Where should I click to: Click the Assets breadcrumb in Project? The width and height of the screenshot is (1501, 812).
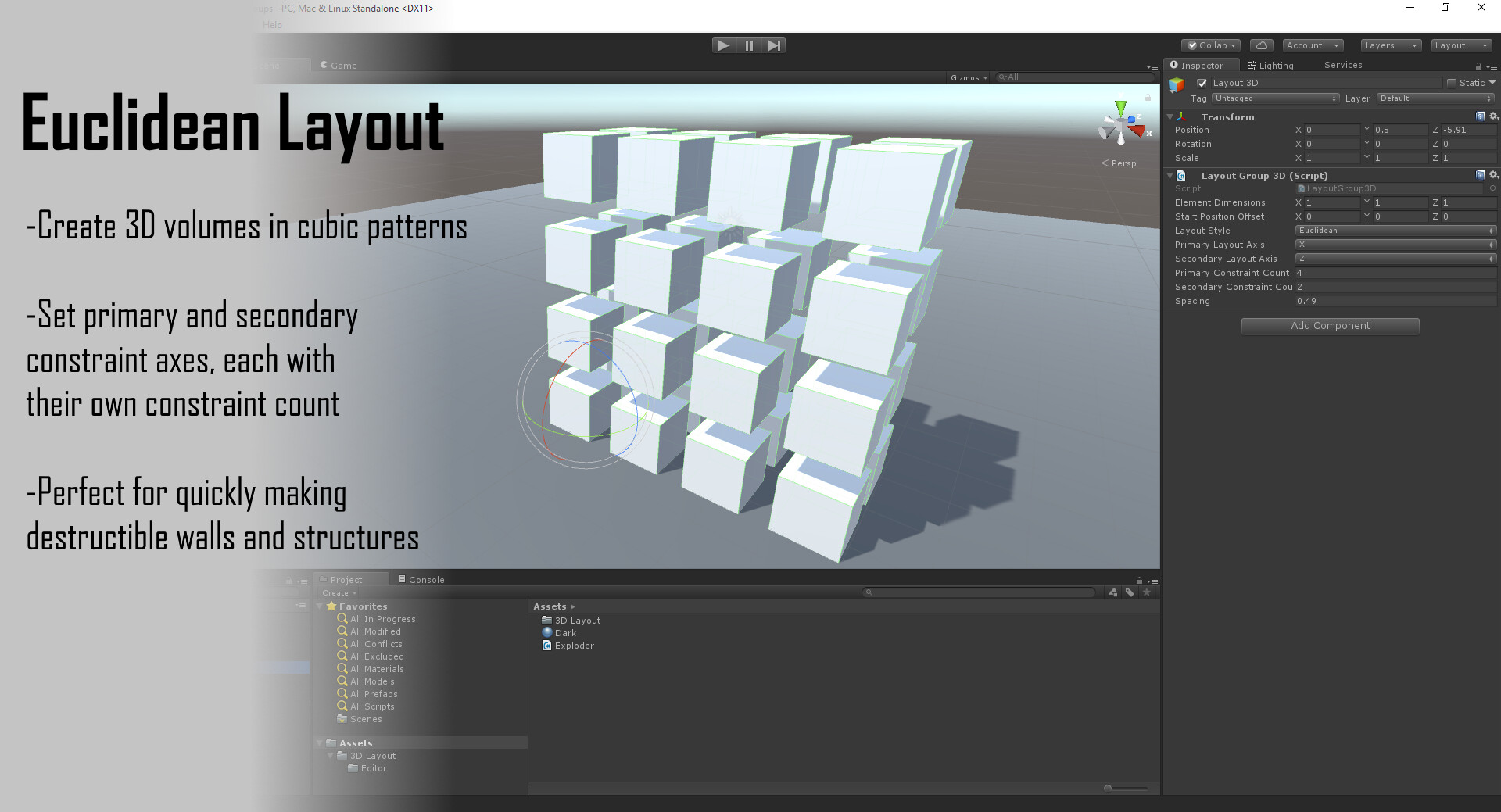(550, 606)
